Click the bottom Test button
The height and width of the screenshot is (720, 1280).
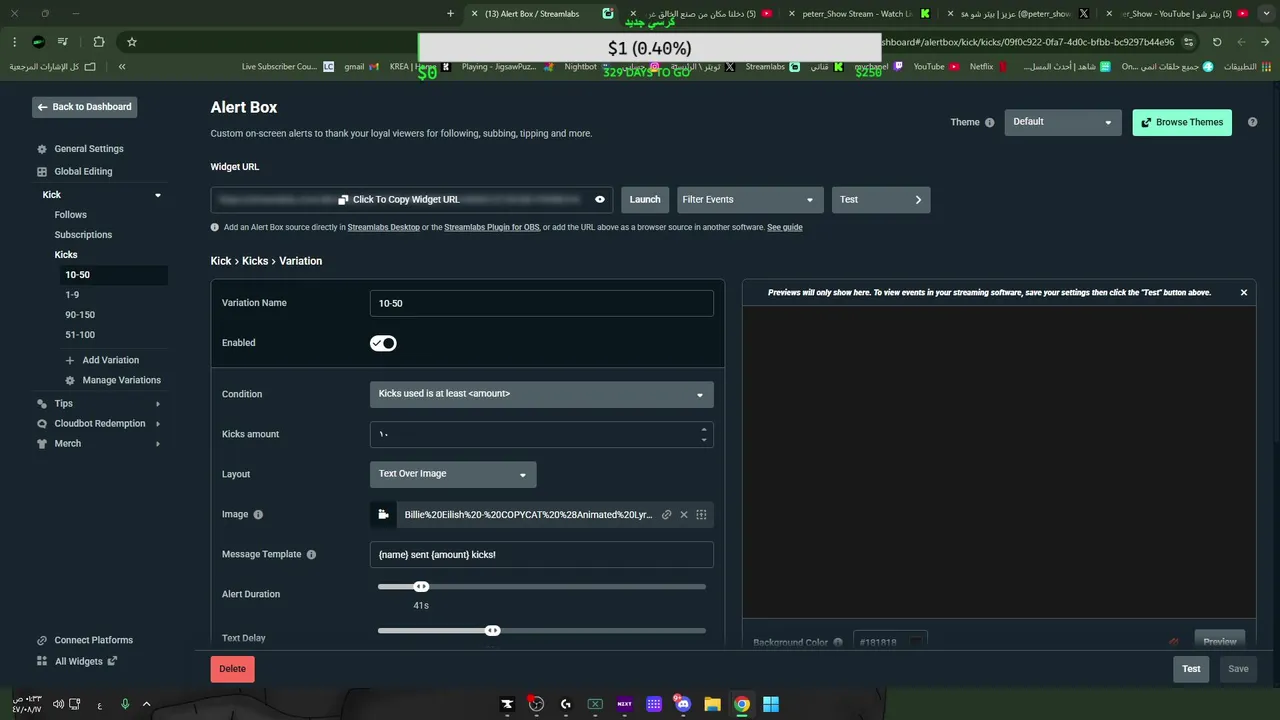[1191, 669]
